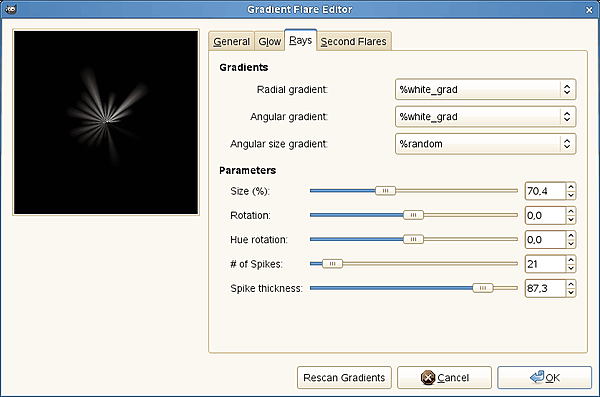Increase Spike thickness with up arrow

(x=571, y=284)
